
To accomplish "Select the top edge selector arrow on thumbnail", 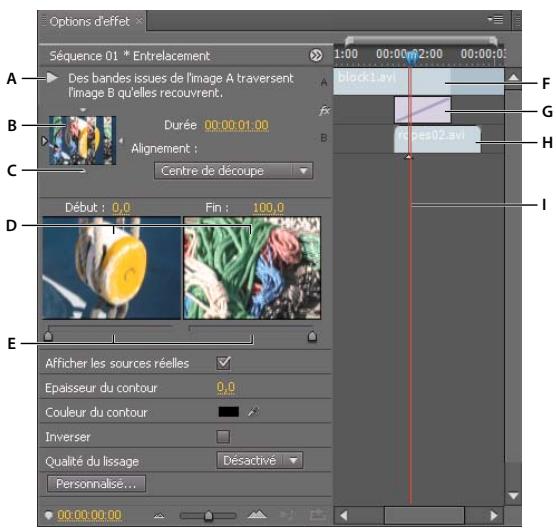I will coord(83,110).
